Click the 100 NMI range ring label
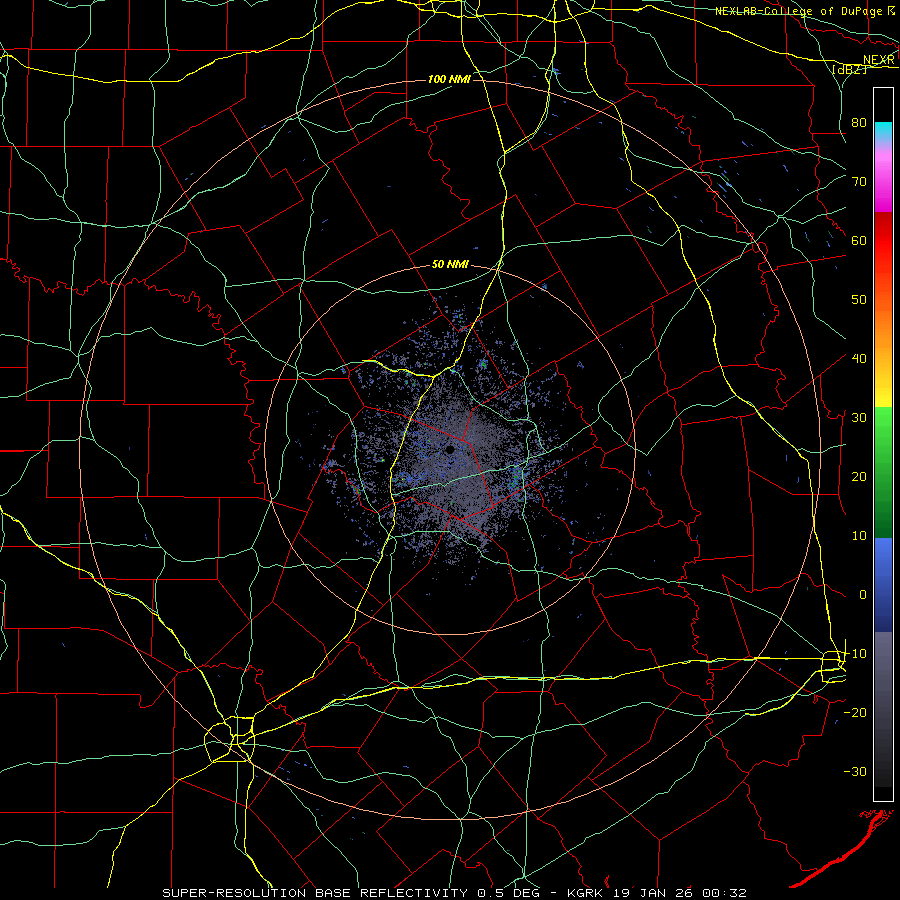 449,79
